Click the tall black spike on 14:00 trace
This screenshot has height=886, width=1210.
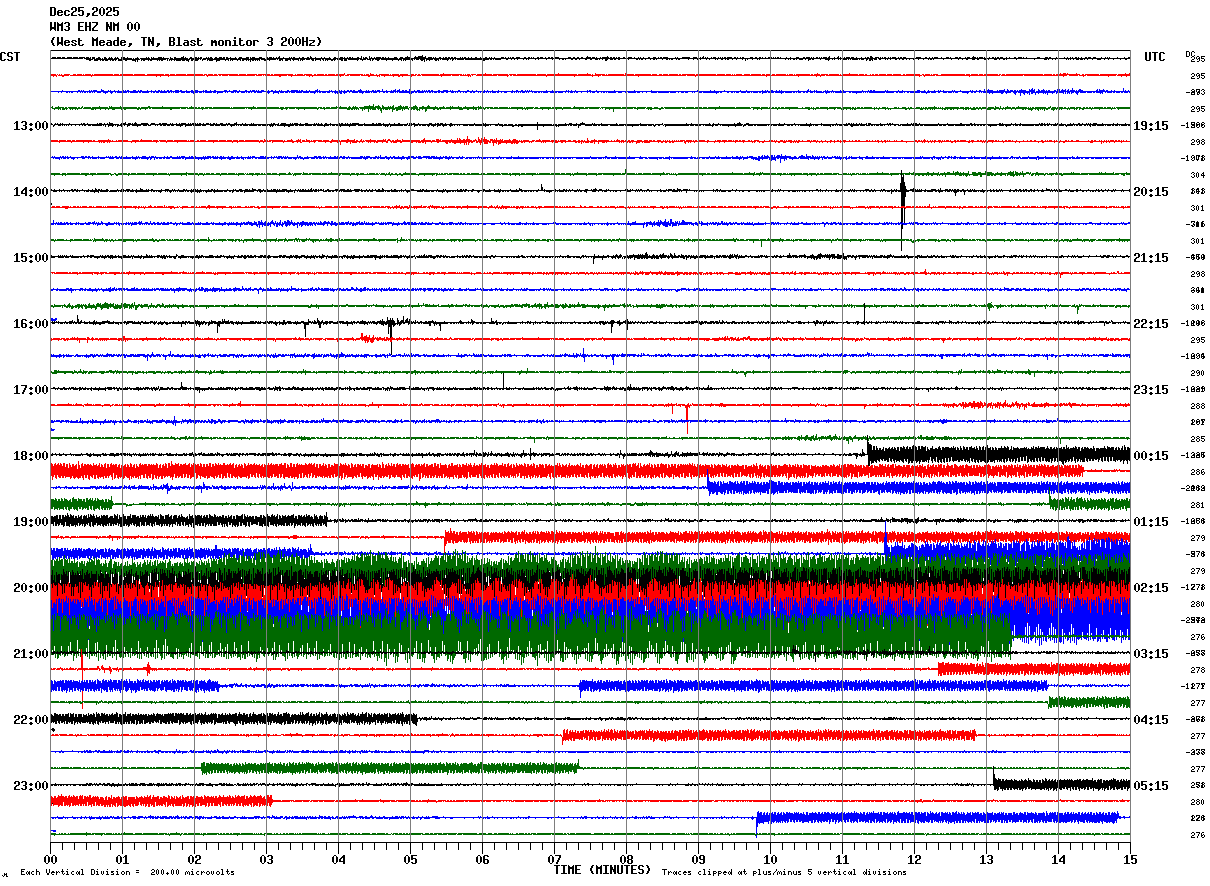click(902, 210)
